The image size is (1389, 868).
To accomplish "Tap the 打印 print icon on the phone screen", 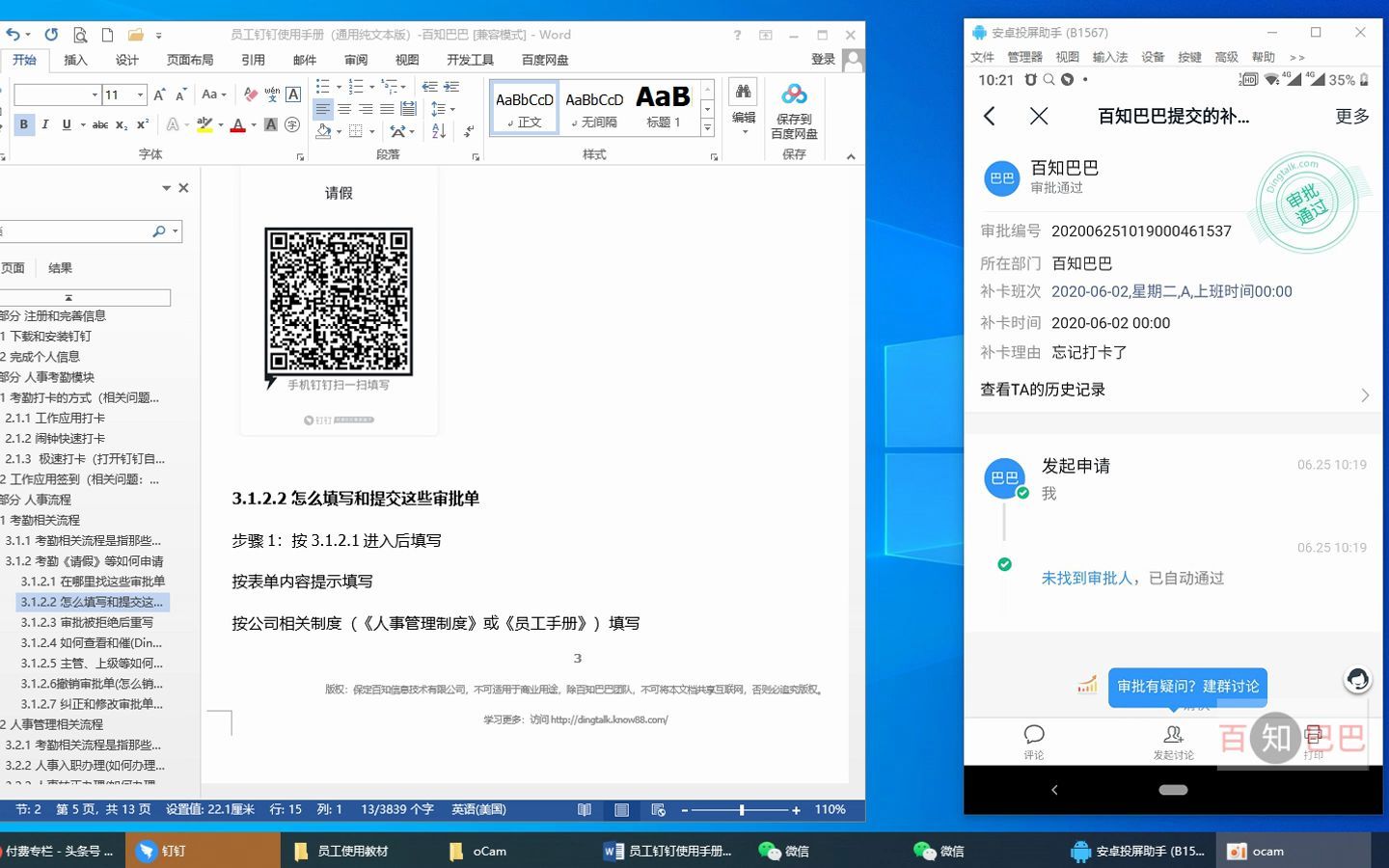I will [x=1314, y=736].
